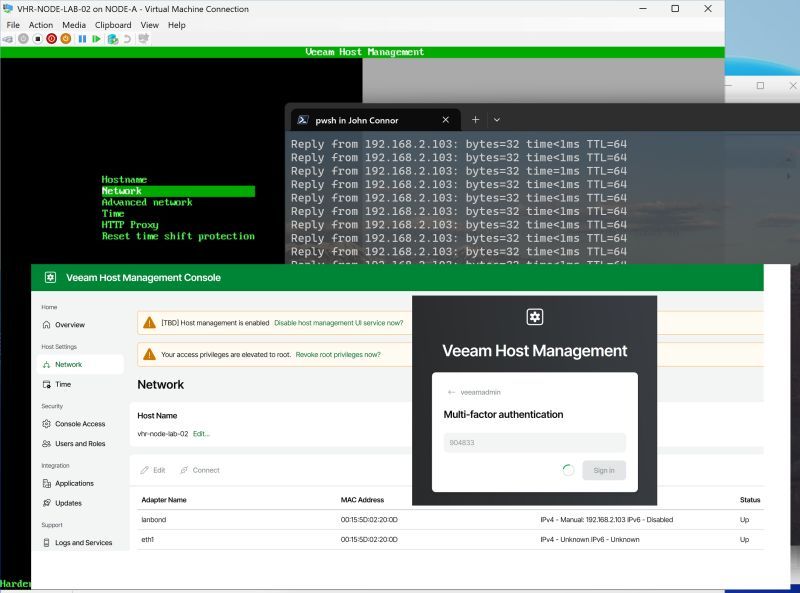Click the orange Save state toolbar icon
This screenshot has width=800, height=593.
tap(66, 39)
